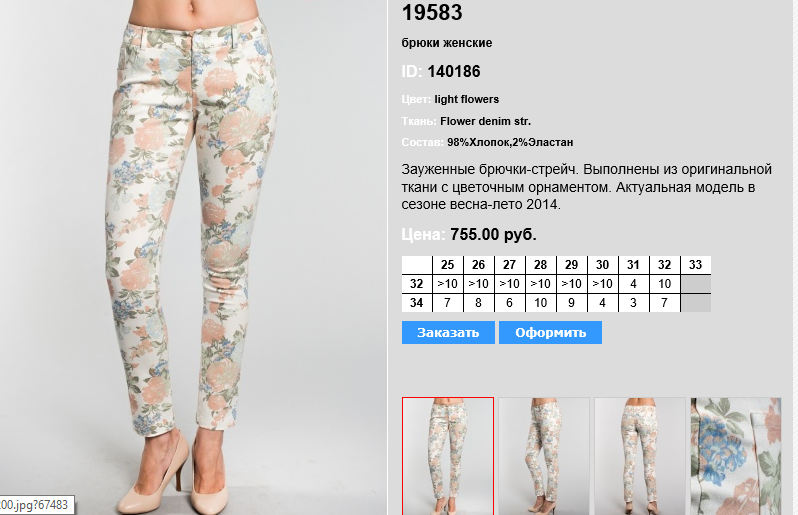The height and width of the screenshot is (515, 798).
Task: Select size 25 cell in row 32
Action: [x=448, y=284]
